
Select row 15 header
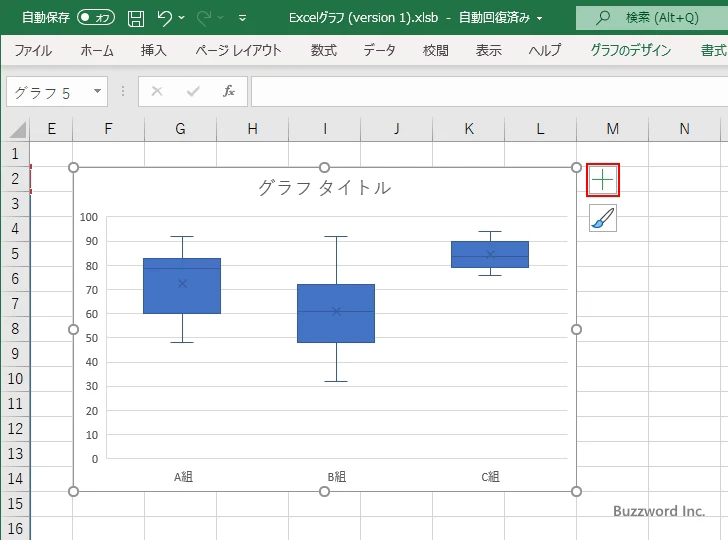(x=15, y=503)
